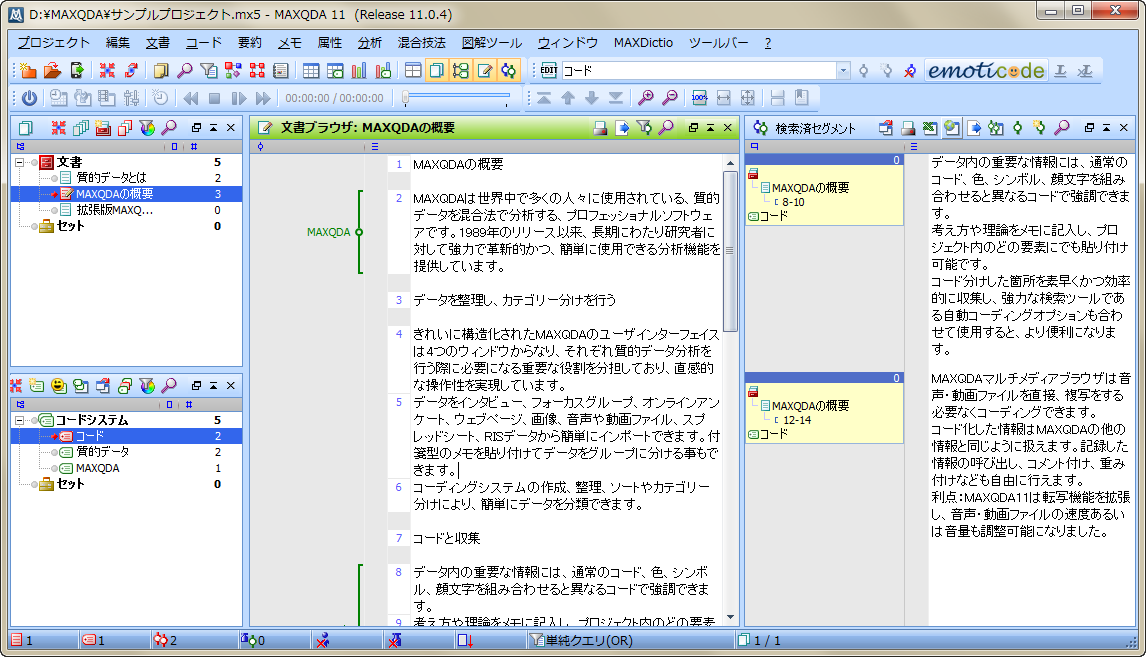Select document 拡張版MAXQ...

click(x=115, y=210)
